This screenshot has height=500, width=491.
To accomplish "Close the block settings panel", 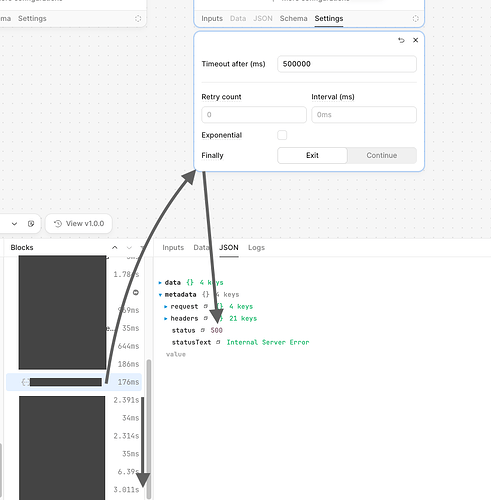I will click(x=415, y=40).
